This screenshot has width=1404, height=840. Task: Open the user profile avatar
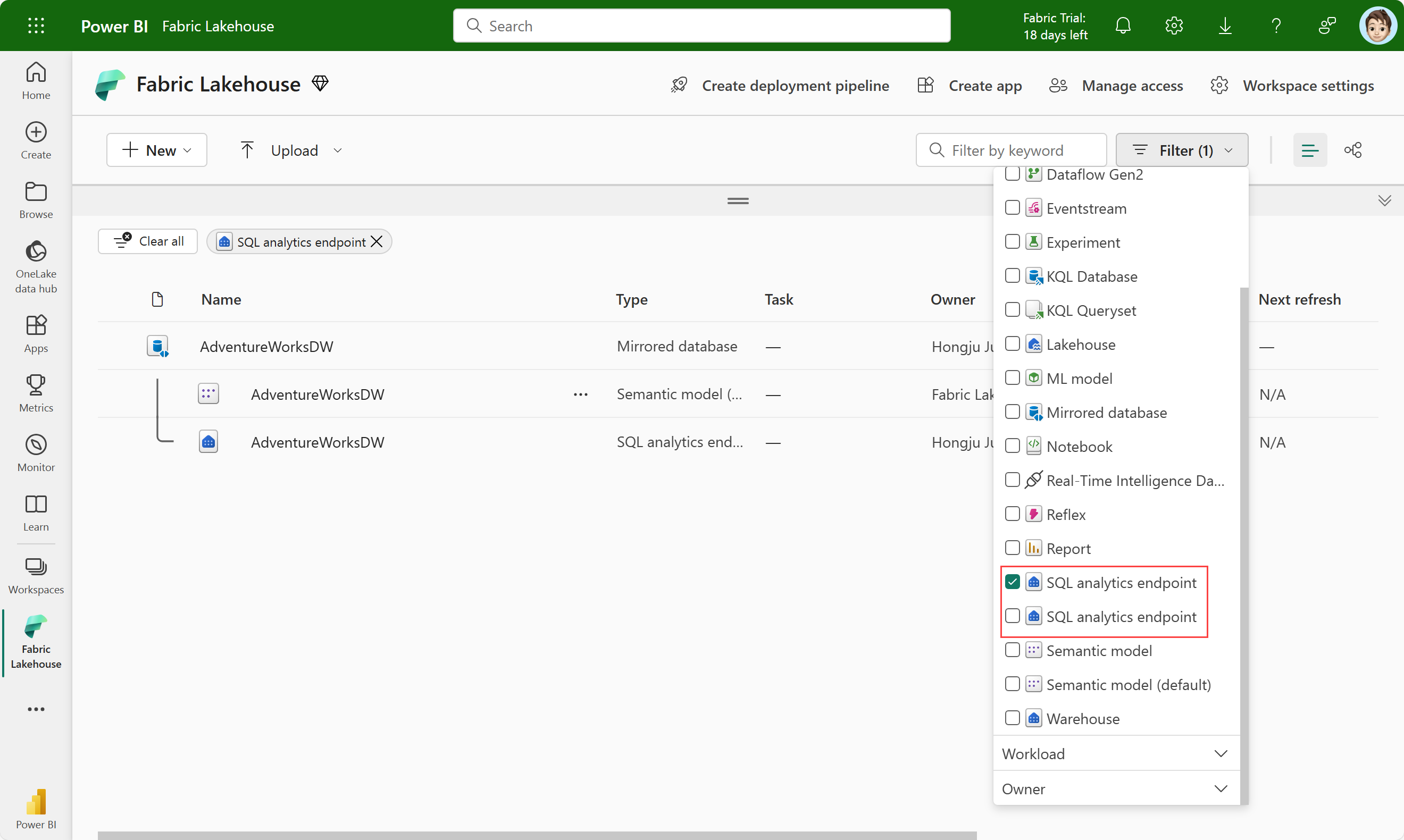coord(1378,26)
